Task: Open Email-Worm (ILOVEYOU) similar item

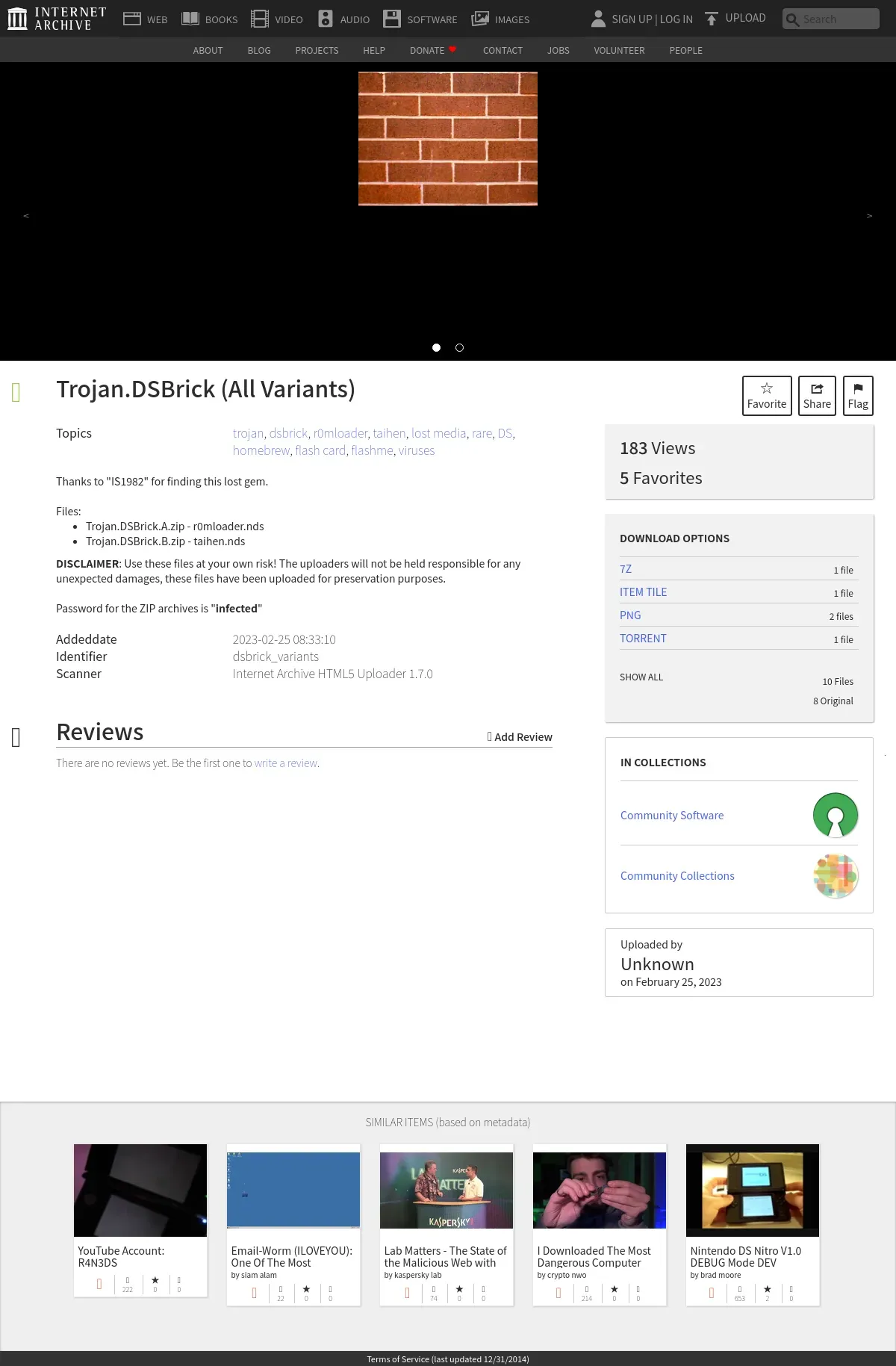Action: 293,1225
